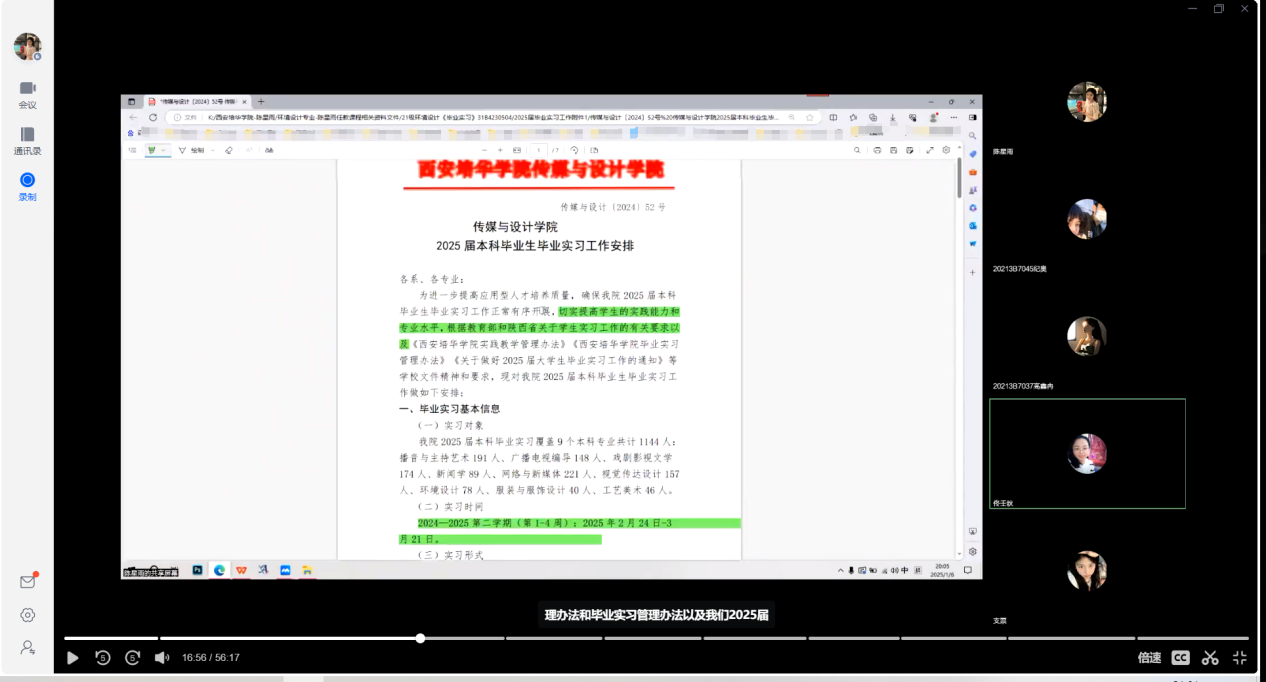Click the subtitle caption text overlay
The height and width of the screenshot is (682, 1266).
point(655,614)
